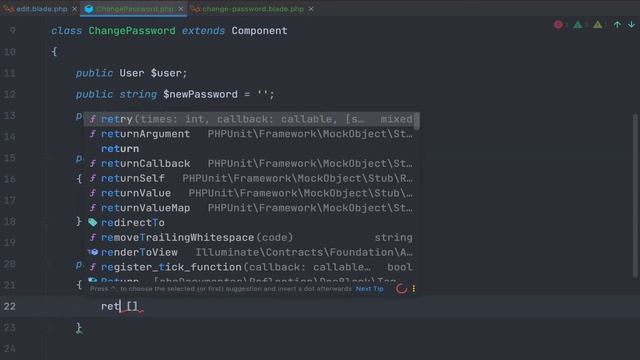Viewport: 640px width, 360px height.
Task: Click the tag icon beside redirectTo
Action: pos(93,222)
